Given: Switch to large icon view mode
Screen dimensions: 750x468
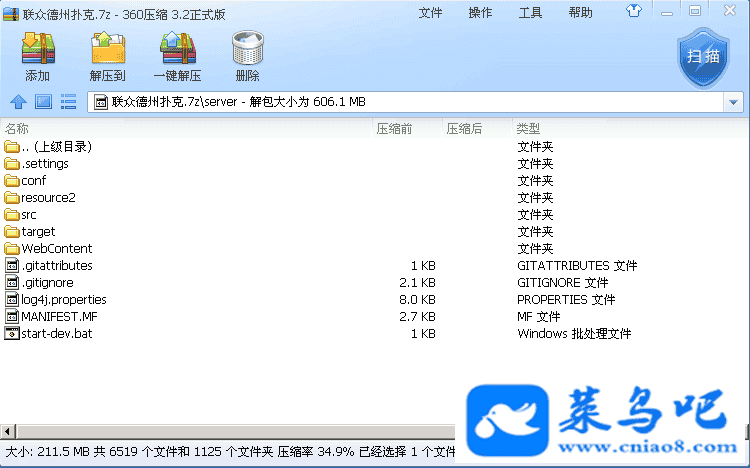Looking at the screenshot, I should [x=43, y=101].
